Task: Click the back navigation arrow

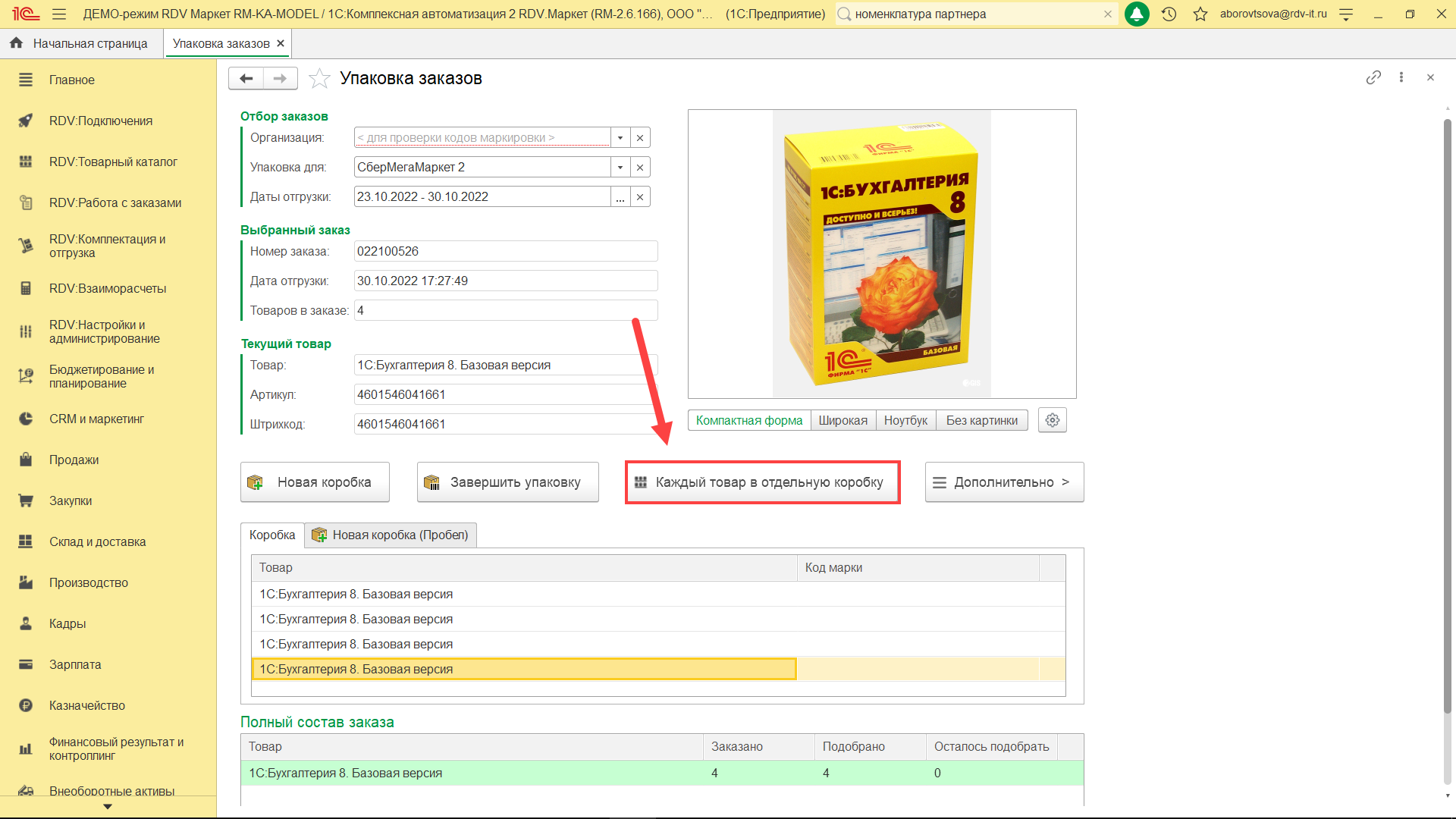Action: pyautogui.click(x=246, y=78)
